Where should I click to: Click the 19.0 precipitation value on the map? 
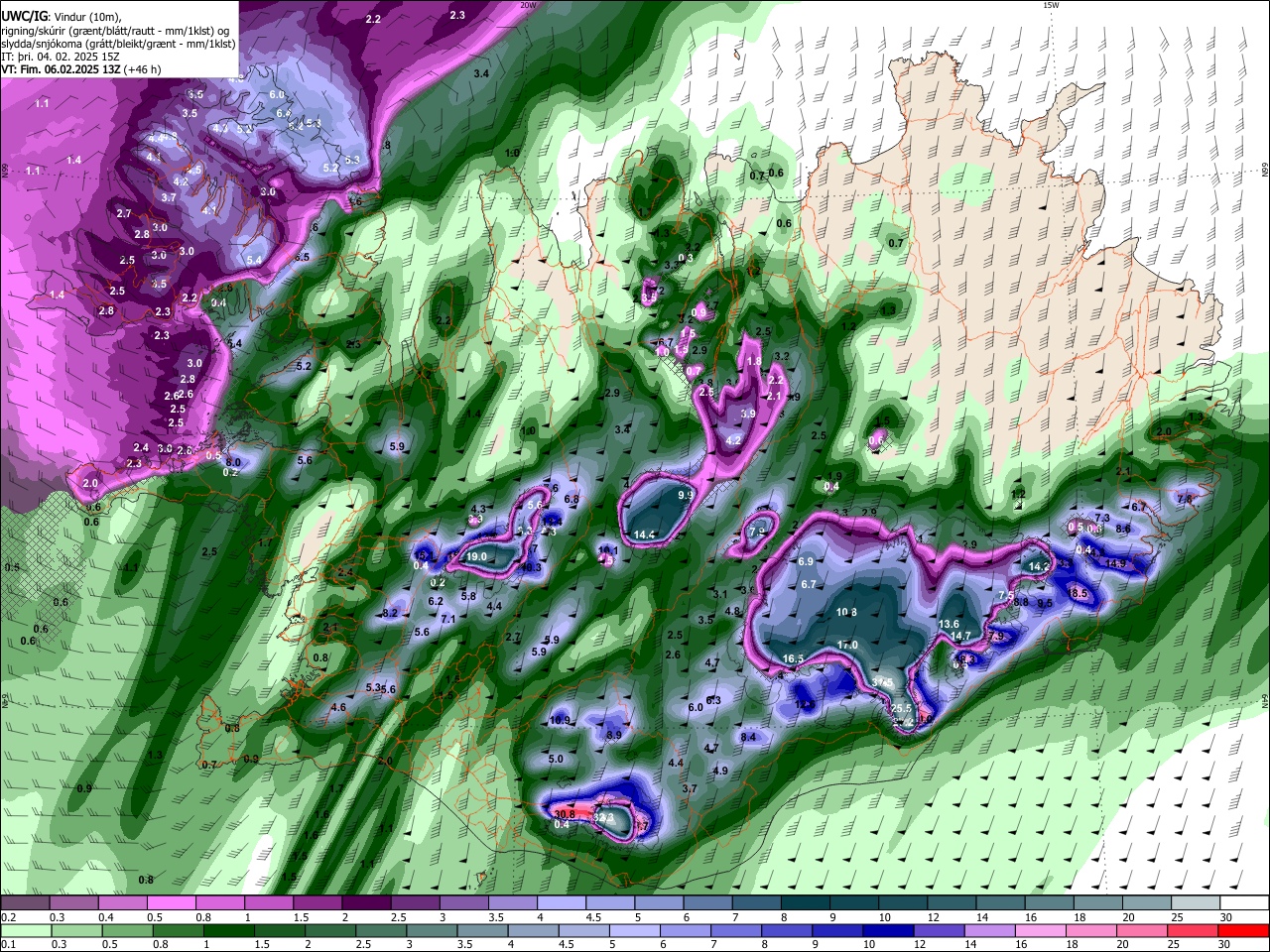[476, 557]
